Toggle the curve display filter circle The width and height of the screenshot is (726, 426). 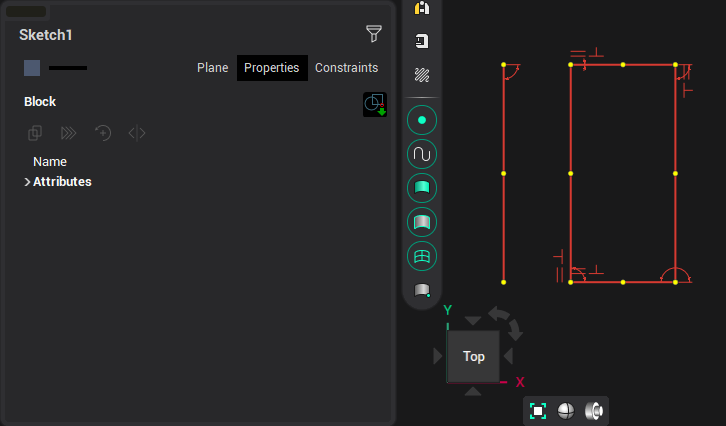coord(422,154)
